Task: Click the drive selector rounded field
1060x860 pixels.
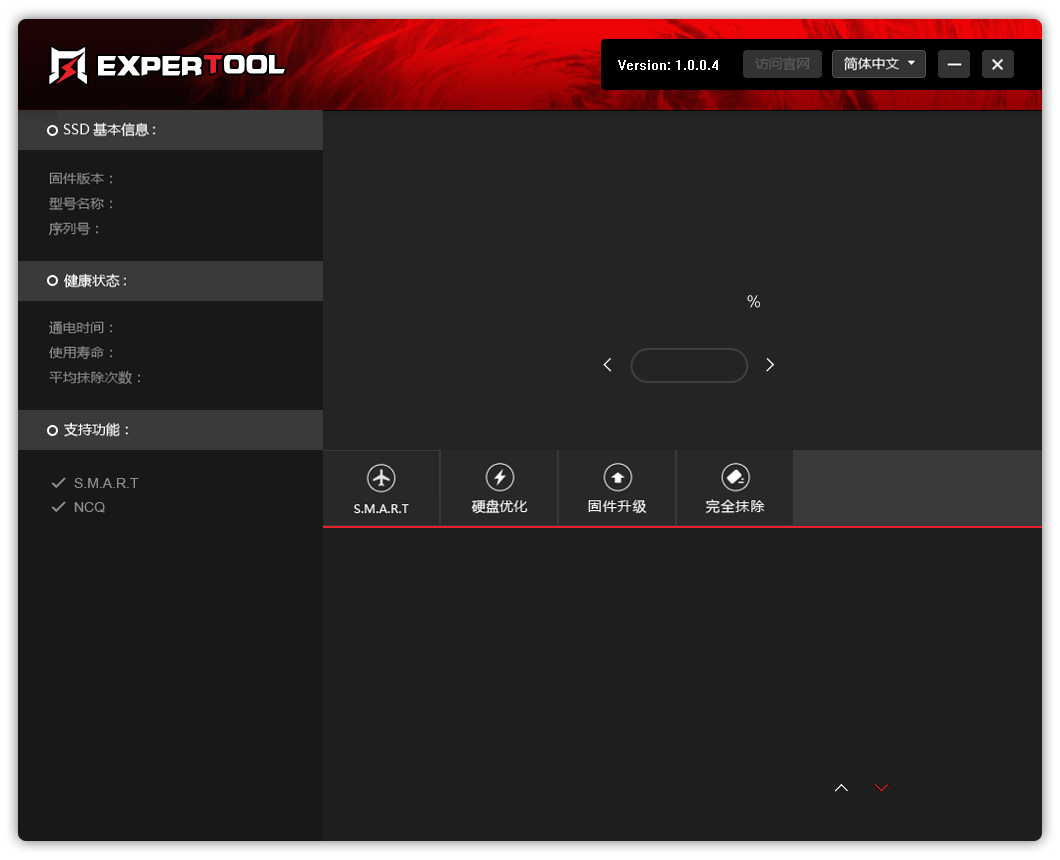Action: click(x=689, y=365)
